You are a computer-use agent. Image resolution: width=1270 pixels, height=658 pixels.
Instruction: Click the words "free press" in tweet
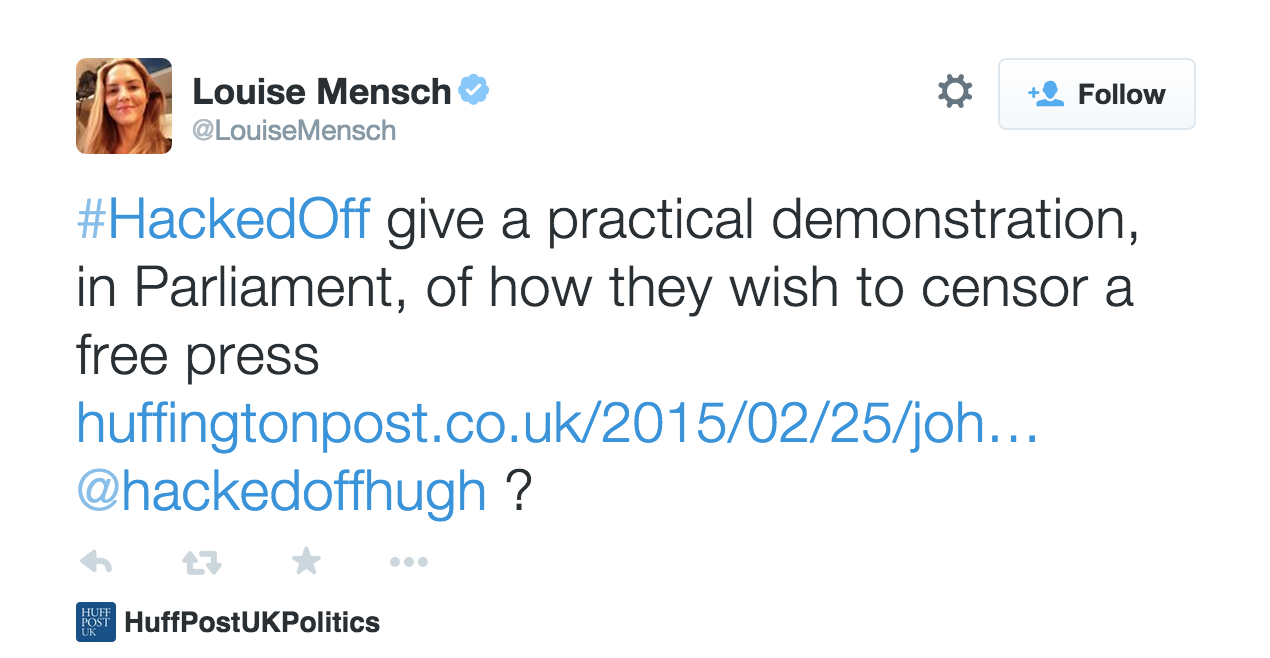(x=197, y=357)
